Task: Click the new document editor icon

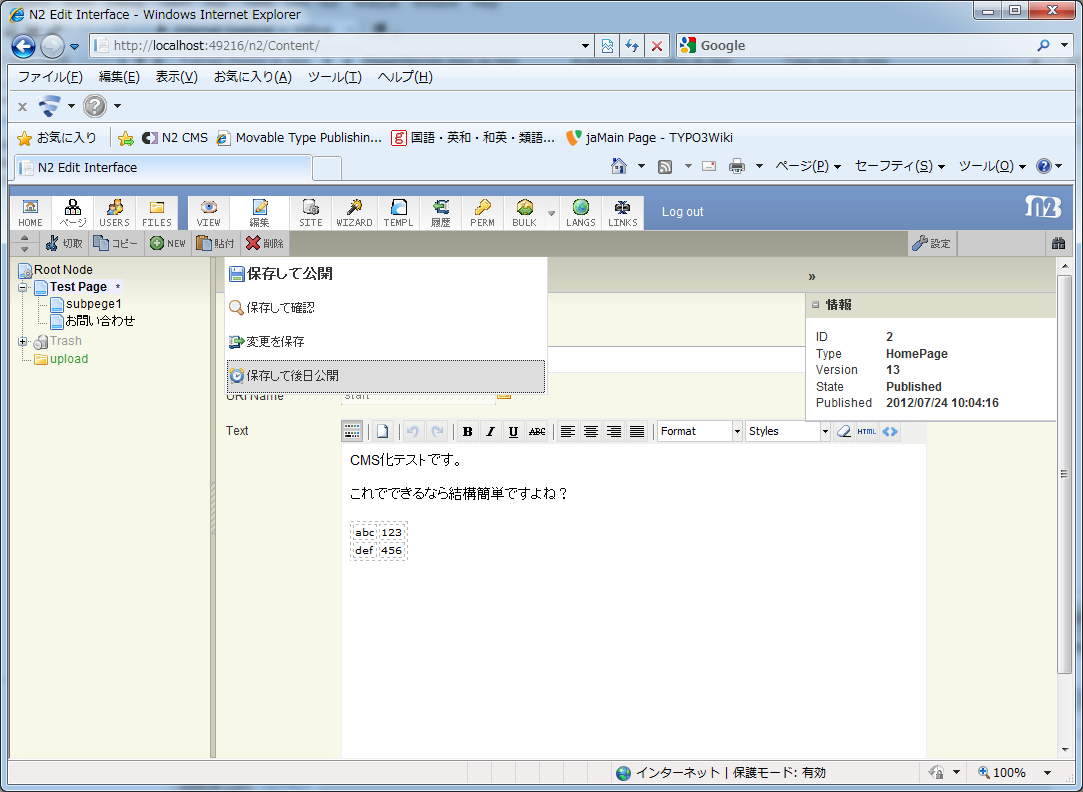Action: tap(383, 432)
